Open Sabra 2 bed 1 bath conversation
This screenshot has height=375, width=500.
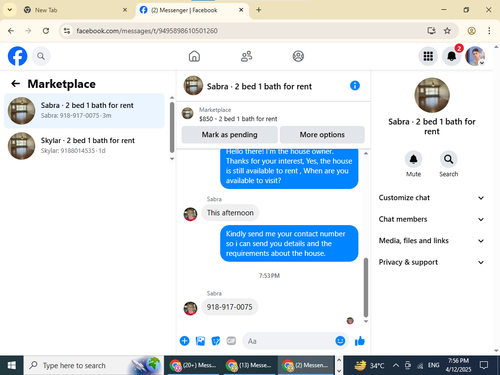click(x=84, y=111)
